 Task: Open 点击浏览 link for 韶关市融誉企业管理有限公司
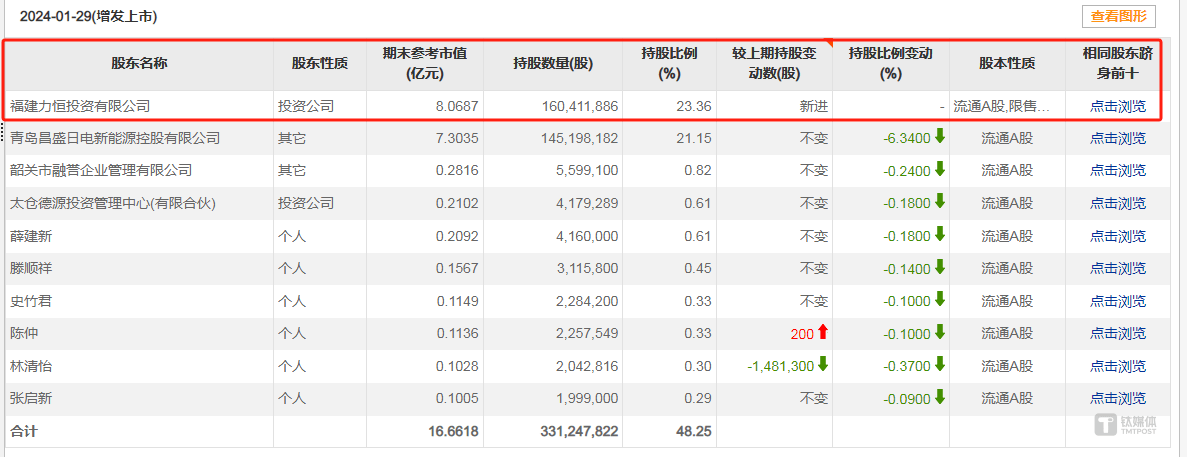1117,171
